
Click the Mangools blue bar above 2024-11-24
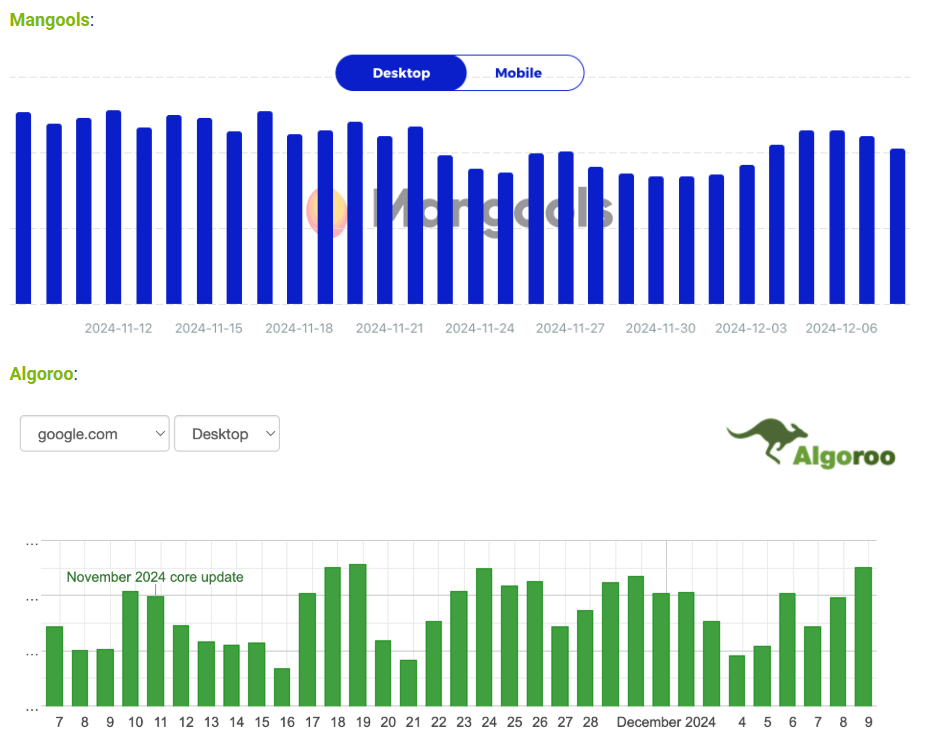(475, 237)
